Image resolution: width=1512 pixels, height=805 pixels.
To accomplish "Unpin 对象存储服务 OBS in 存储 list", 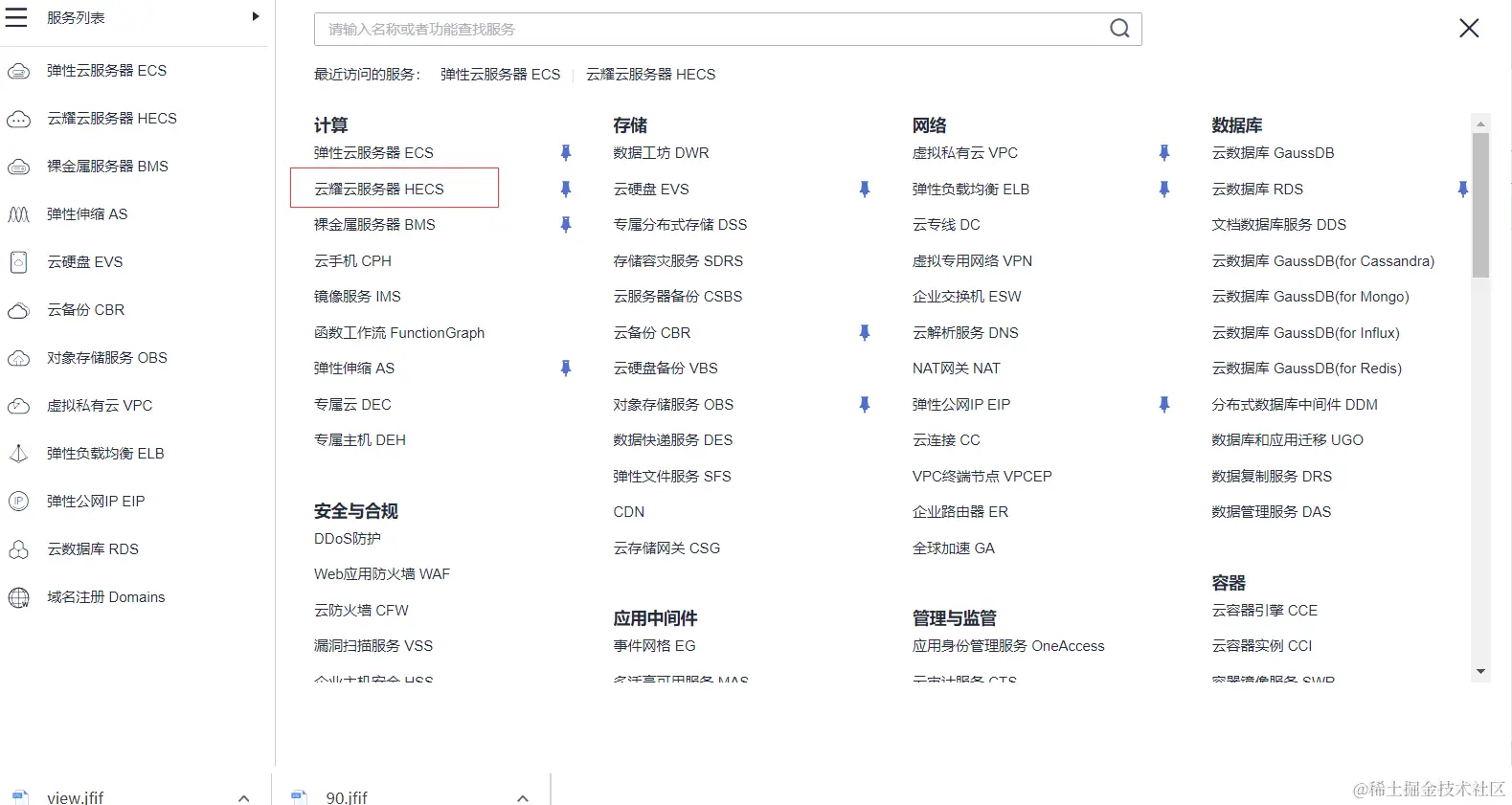I will (865, 405).
